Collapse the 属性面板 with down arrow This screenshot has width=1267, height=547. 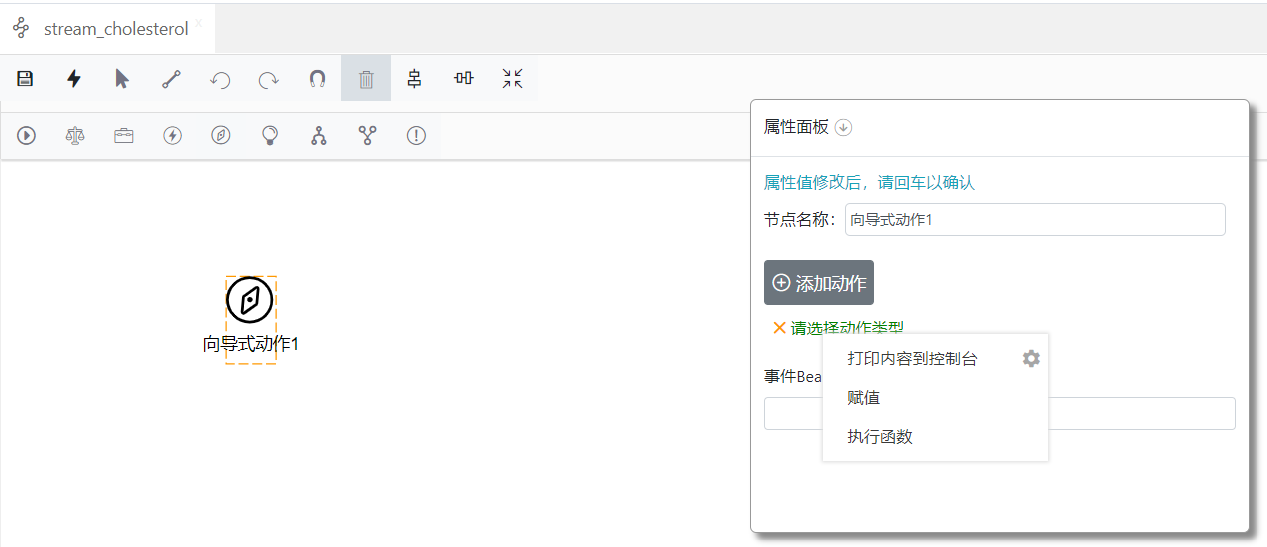point(843,127)
